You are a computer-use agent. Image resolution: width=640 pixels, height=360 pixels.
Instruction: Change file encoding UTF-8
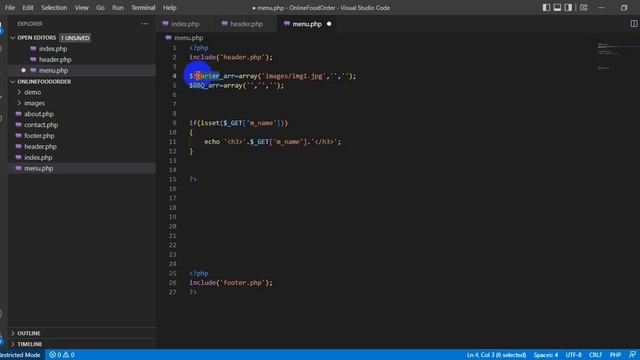coord(573,355)
